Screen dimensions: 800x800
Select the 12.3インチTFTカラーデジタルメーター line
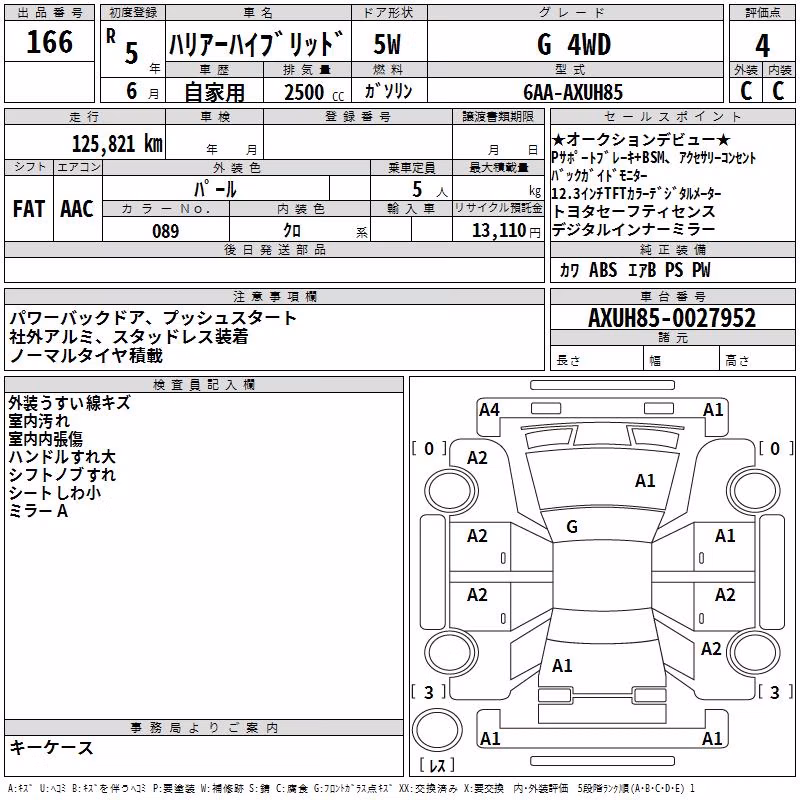[x=636, y=193]
